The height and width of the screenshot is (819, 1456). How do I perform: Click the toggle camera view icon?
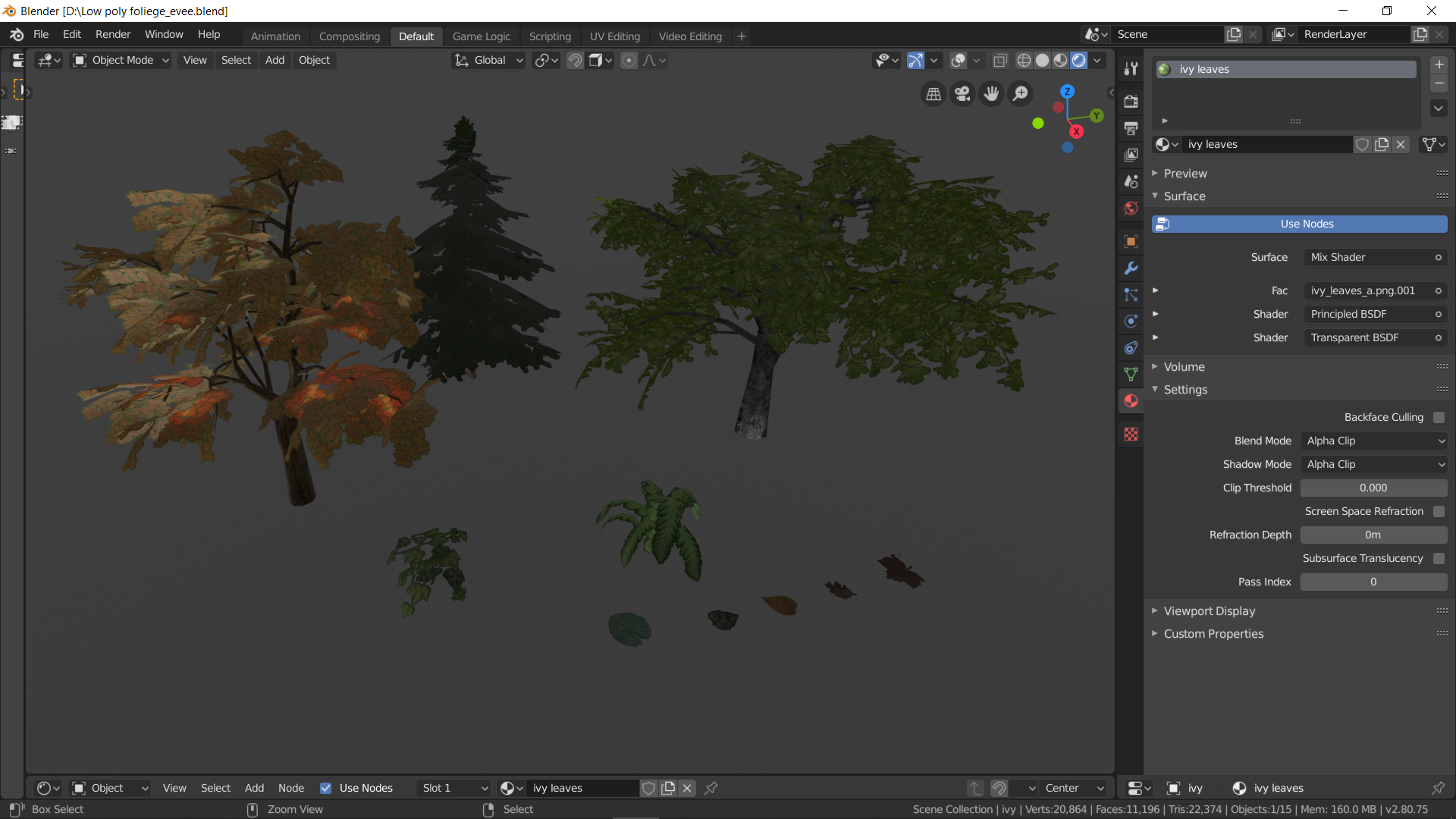962,93
